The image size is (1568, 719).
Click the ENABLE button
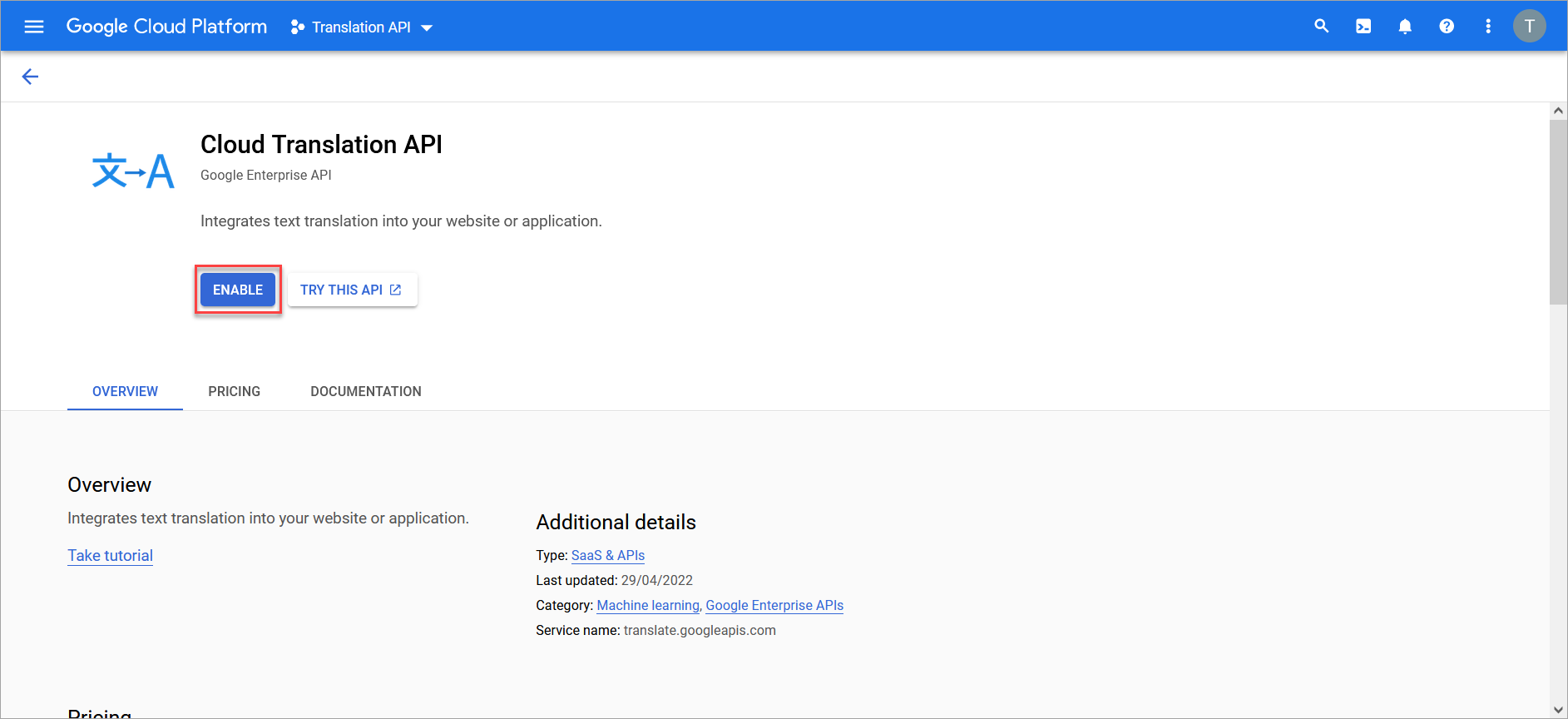tap(238, 290)
